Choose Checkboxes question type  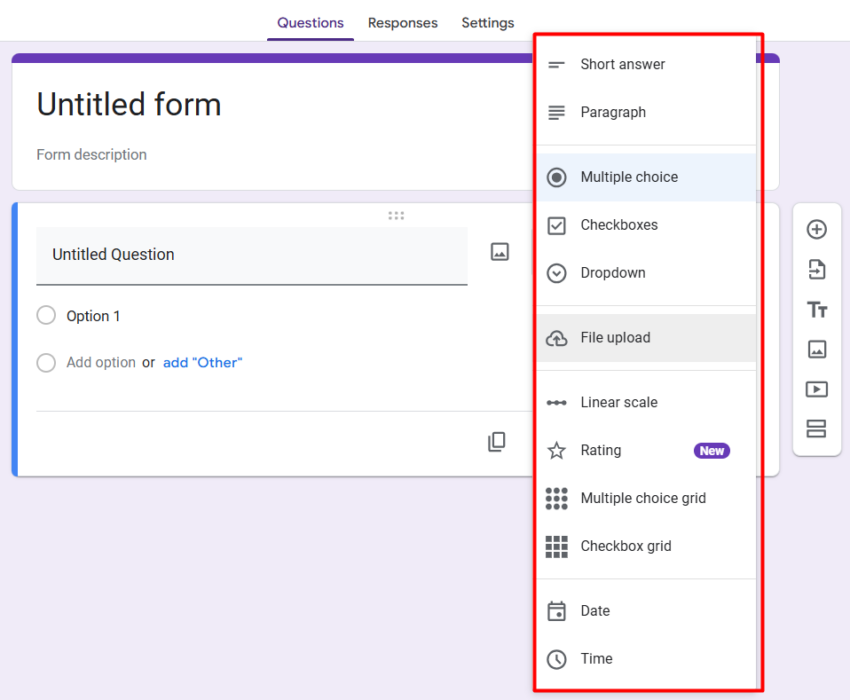click(618, 225)
